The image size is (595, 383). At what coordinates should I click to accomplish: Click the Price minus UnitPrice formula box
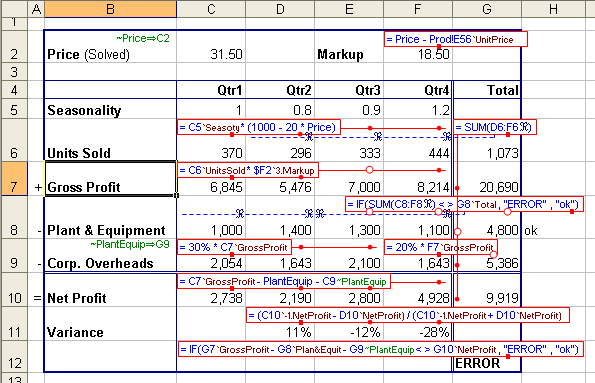coord(456,39)
